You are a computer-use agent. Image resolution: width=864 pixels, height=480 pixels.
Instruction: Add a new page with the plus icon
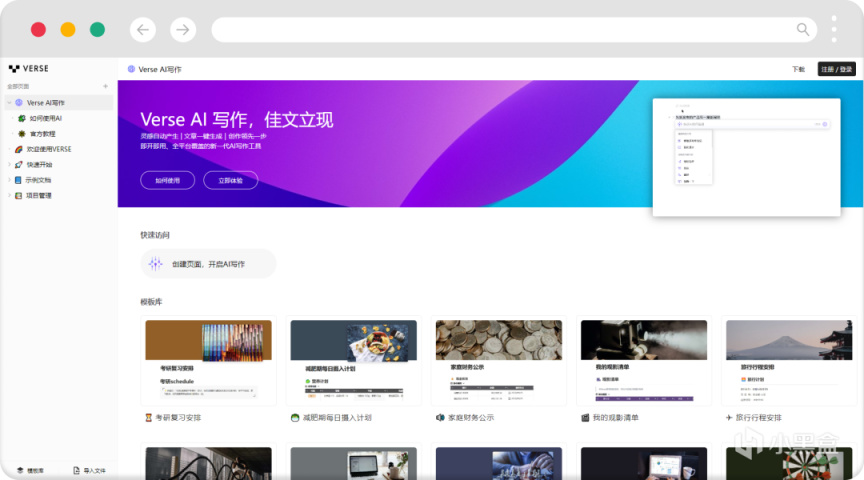[x=105, y=86]
